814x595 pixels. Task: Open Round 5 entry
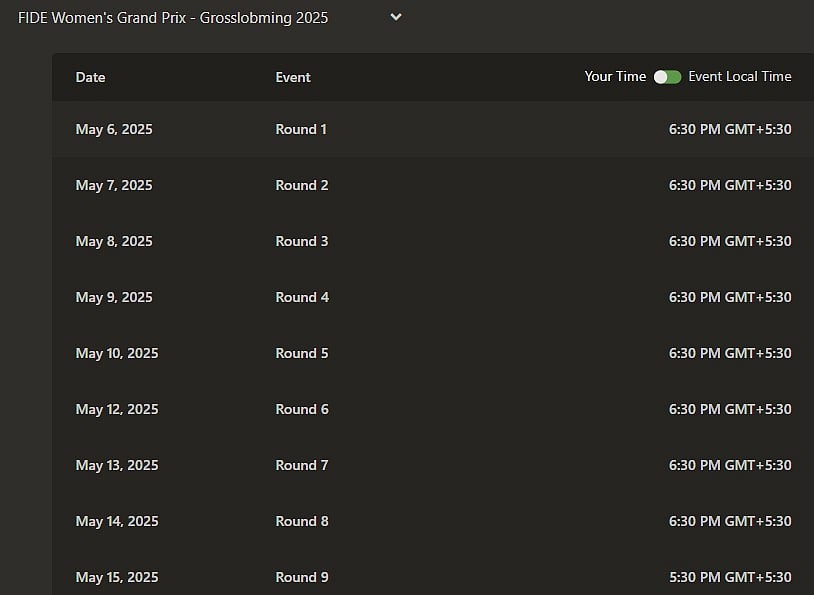click(302, 354)
